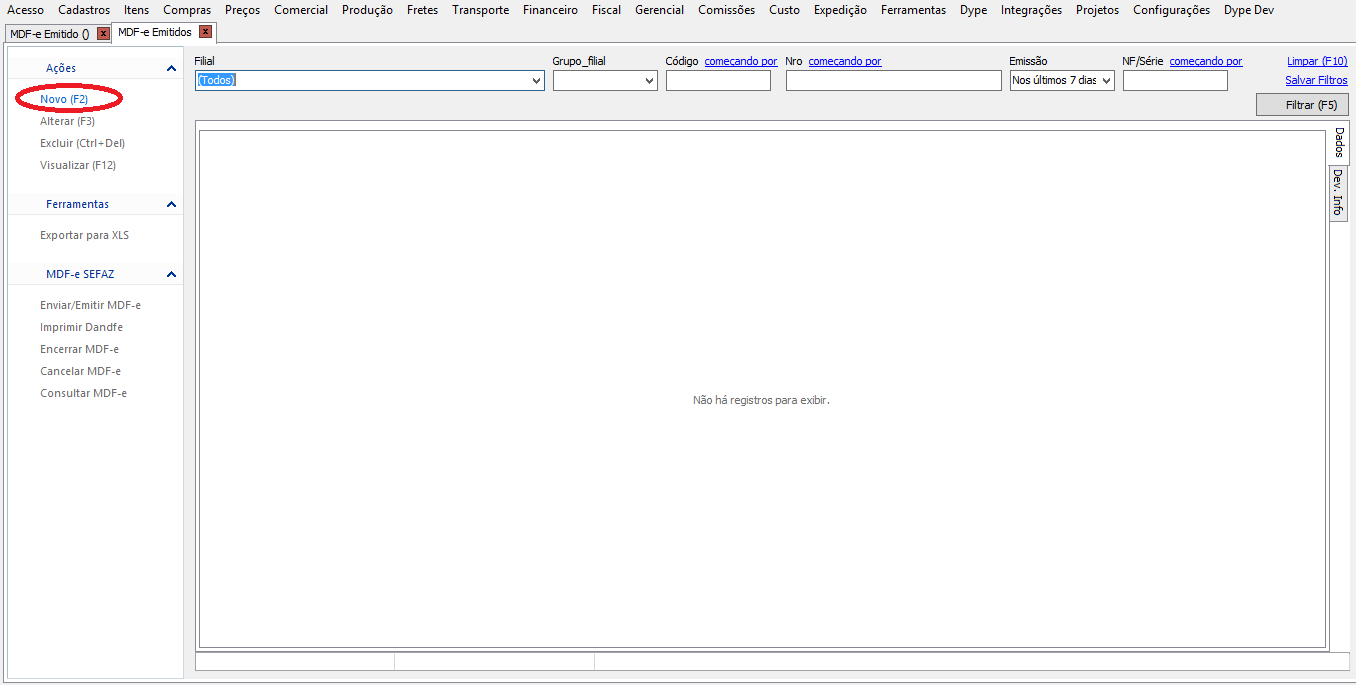Open the Comissões menu
The image size is (1356, 685).
coord(726,10)
